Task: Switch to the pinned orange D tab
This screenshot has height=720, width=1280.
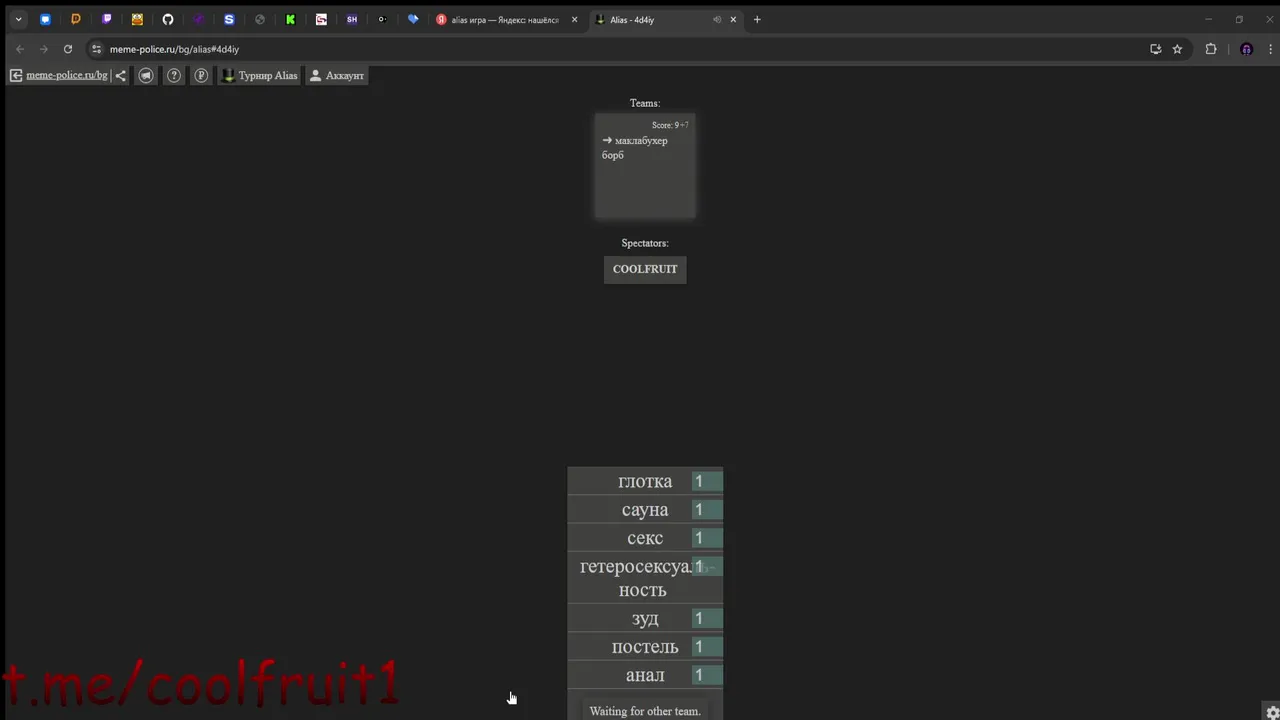Action: point(75,19)
